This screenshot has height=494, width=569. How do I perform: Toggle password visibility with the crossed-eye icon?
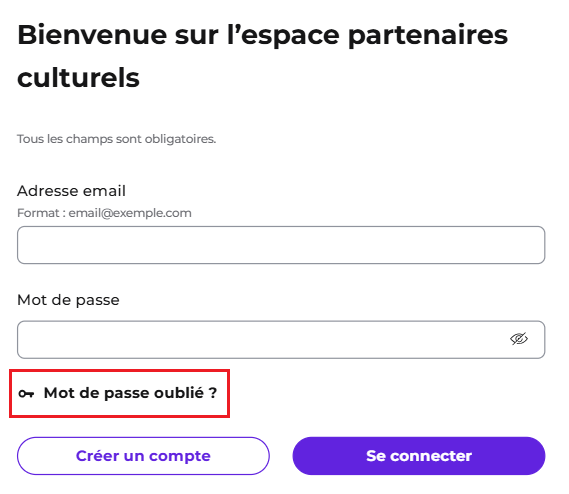(x=519, y=339)
